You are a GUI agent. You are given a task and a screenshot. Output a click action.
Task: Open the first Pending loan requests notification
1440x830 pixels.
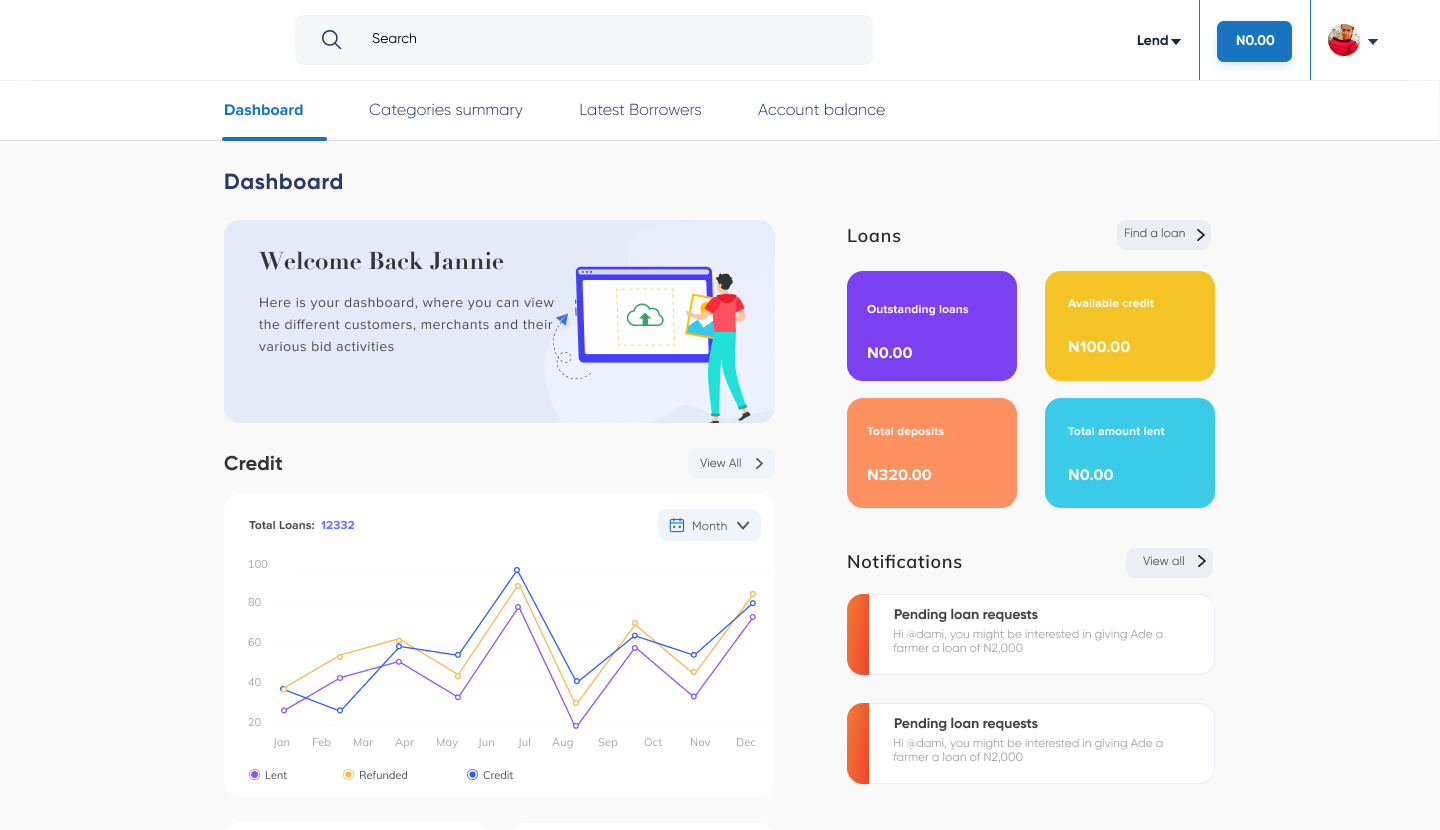[x=1030, y=634]
